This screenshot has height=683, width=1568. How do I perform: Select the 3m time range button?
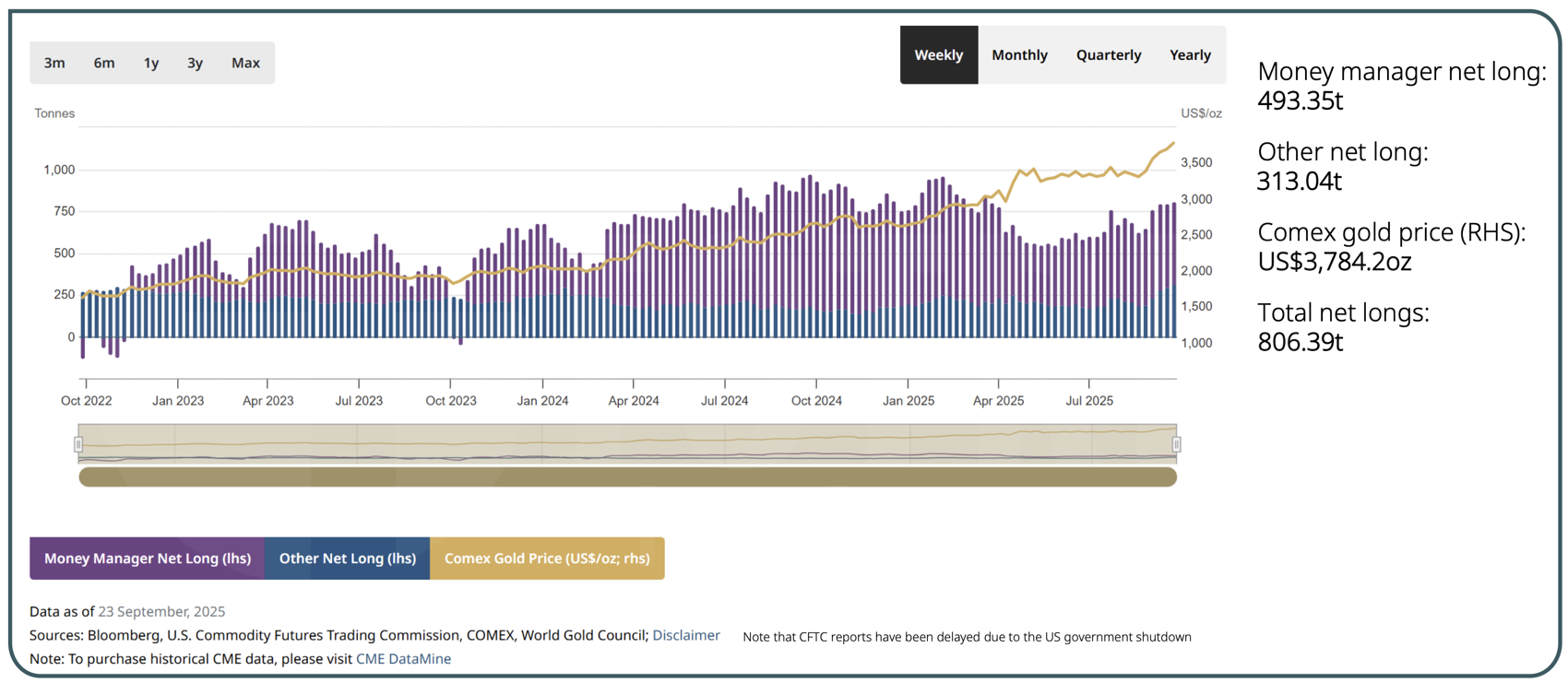click(54, 63)
